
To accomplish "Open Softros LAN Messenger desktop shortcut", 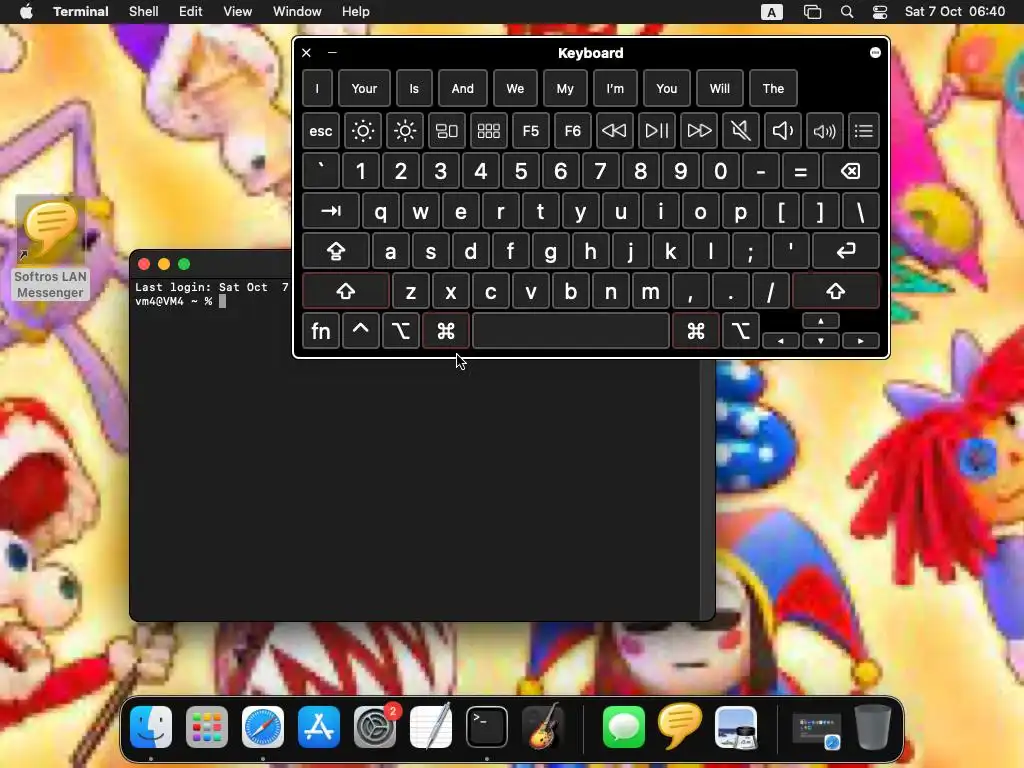I will click(x=50, y=248).
